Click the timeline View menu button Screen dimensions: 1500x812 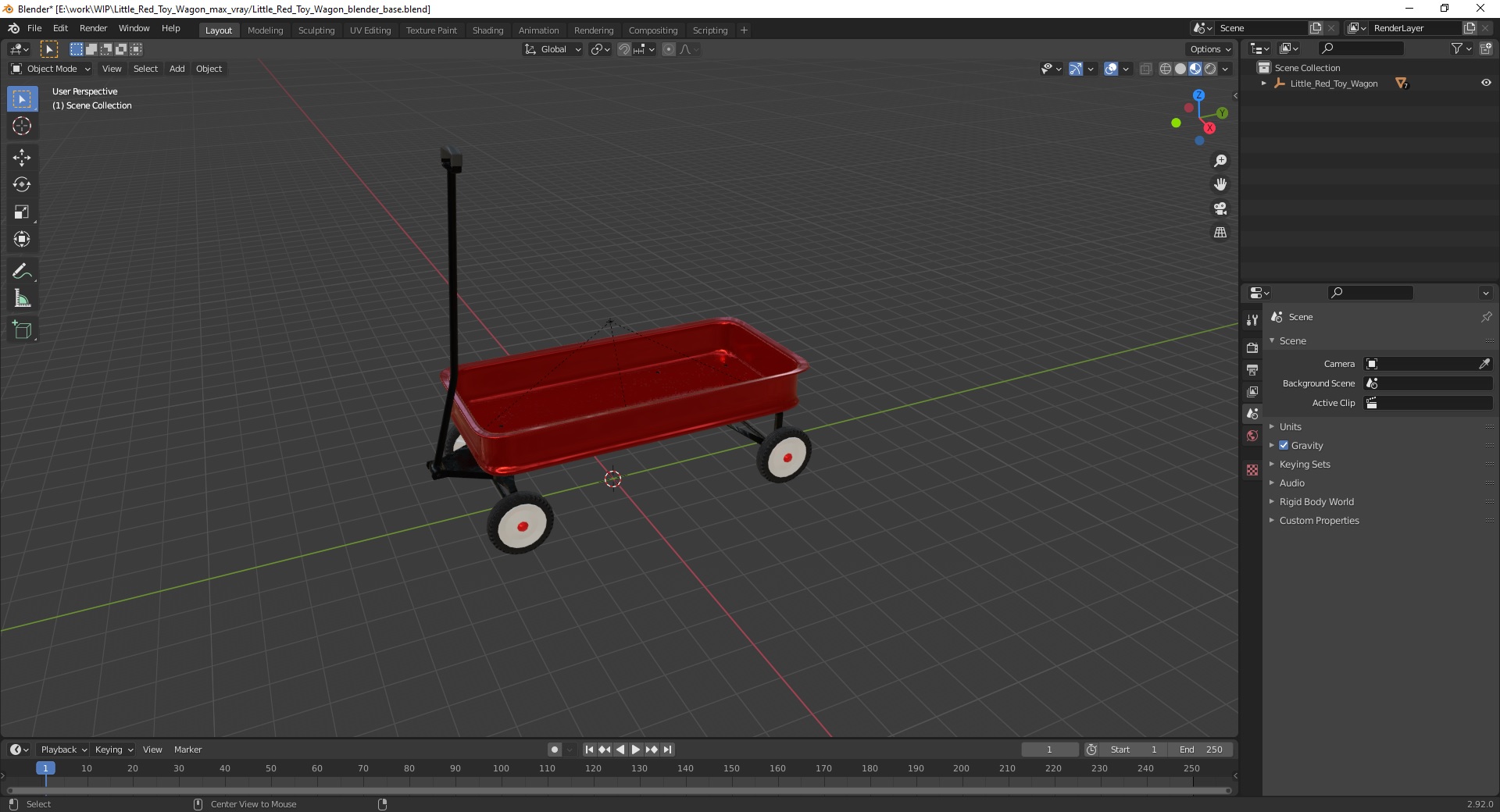(x=152, y=750)
